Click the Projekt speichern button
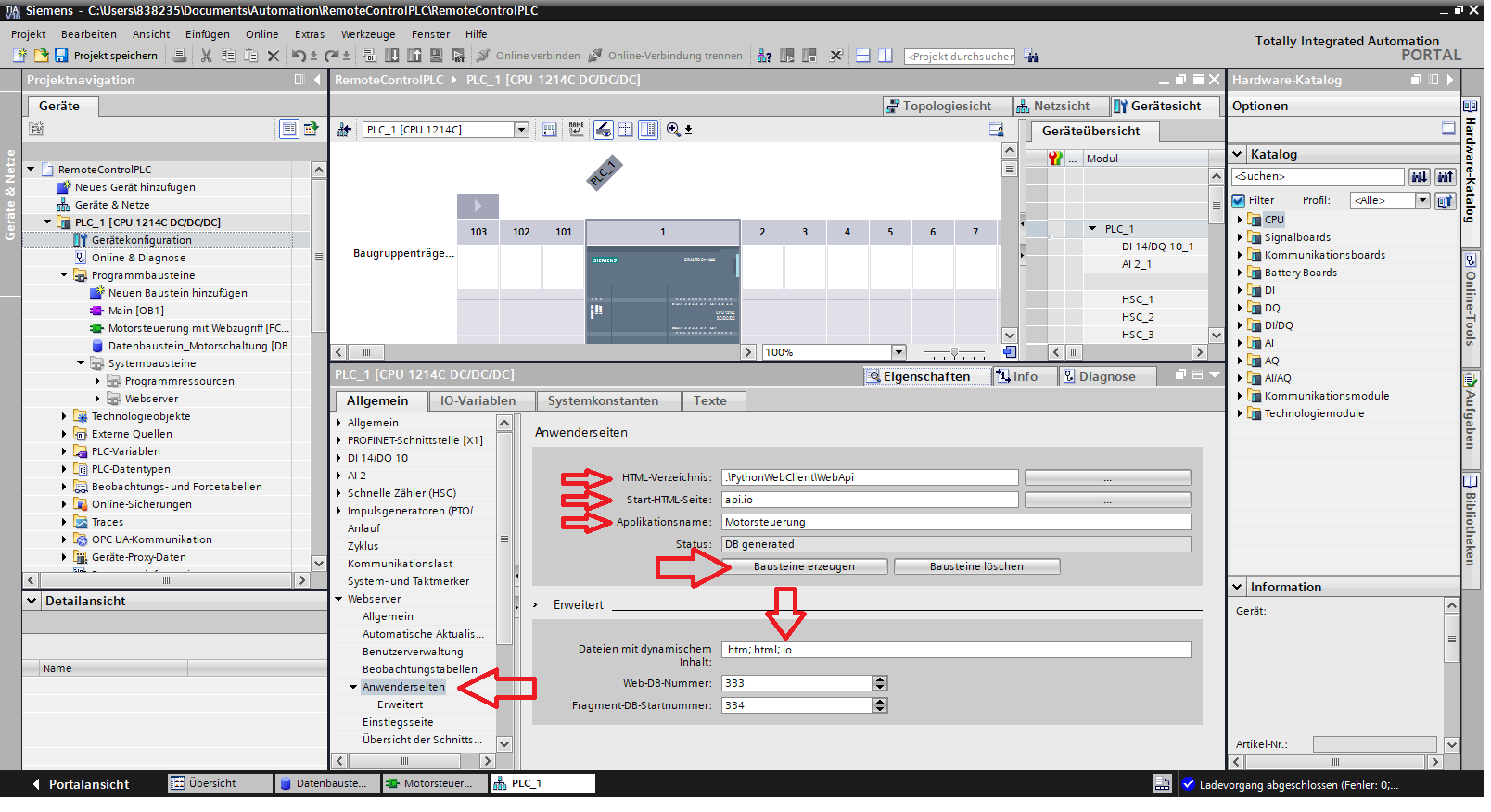The height and width of the screenshot is (812, 1491). [x=106, y=56]
